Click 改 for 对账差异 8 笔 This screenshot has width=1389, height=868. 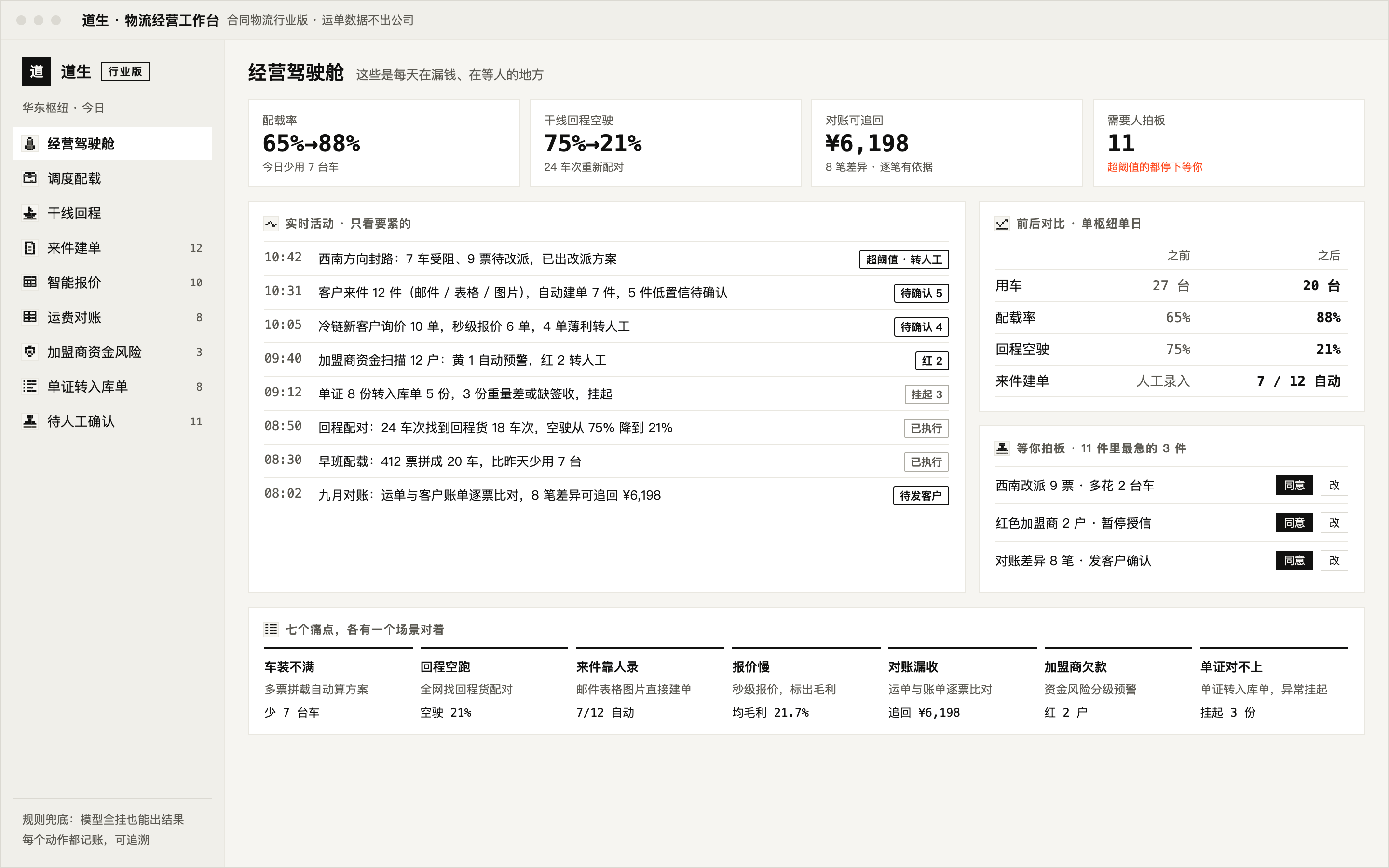[x=1335, y=560]
